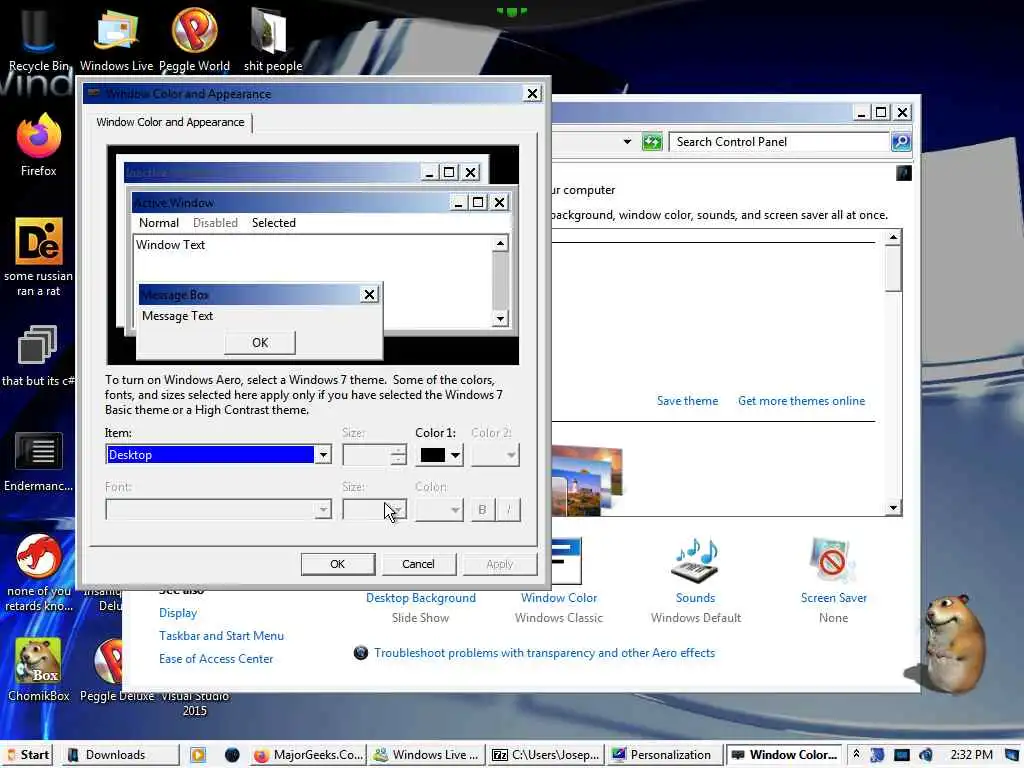The width and height of the screenshot is (1024, 768).
Task: Click the Start button
Action: [28, 755]
